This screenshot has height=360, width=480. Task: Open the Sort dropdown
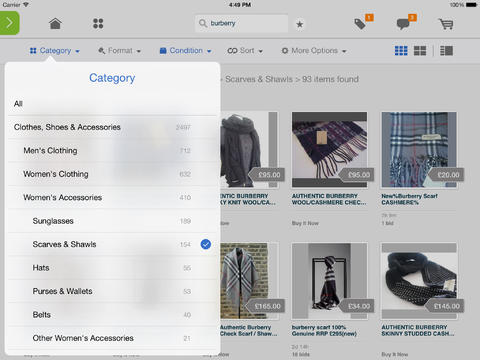(245, 51)
